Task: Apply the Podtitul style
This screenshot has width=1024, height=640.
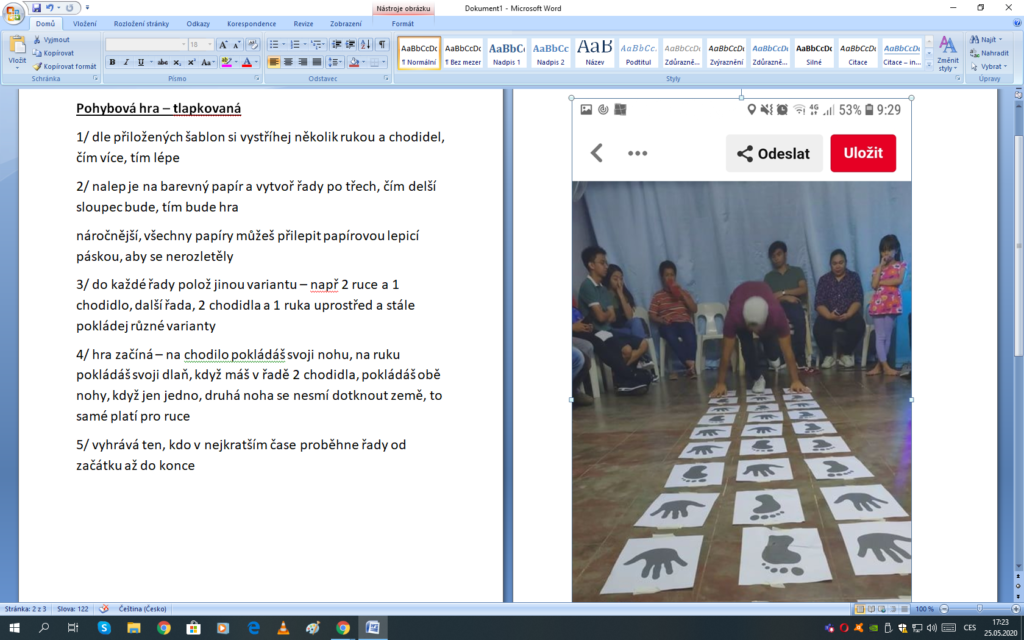Action: pyautogui.click(x=639, y=53)
